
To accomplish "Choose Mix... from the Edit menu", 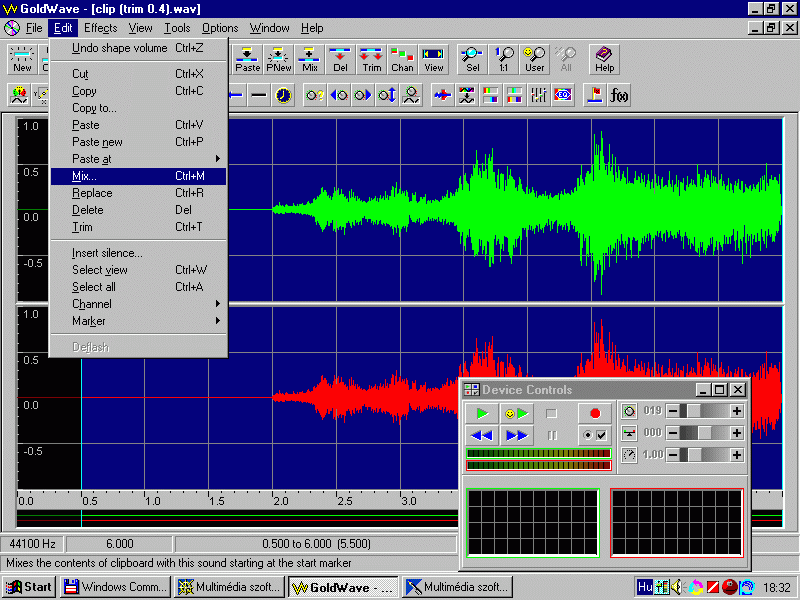I will pyautogui.click(x=138, y=176).
